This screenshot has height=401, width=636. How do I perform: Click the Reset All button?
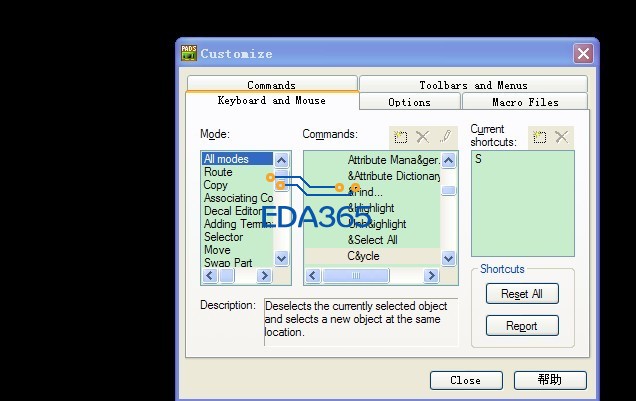click(x=522, y=294)
